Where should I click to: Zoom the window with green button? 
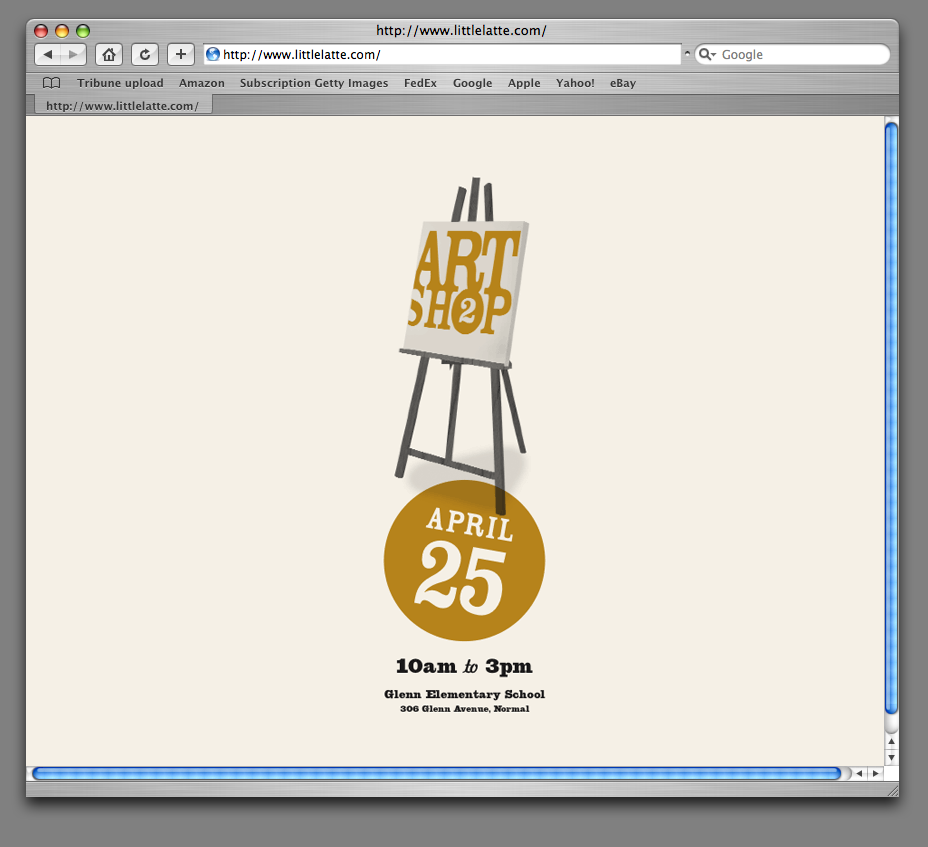[83, 31]
